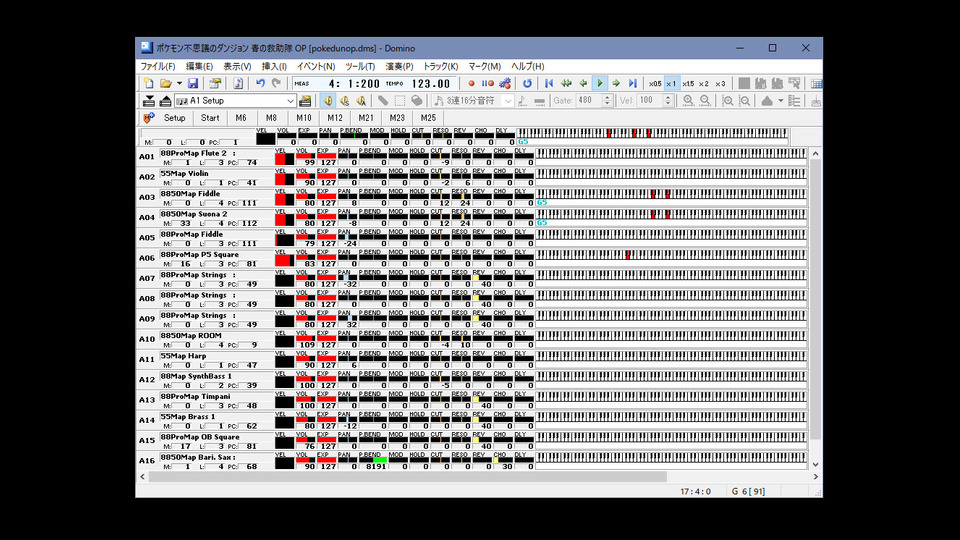Click the redo arrow icon
The height and width of the screenshot is (540, 960).
tap(276, 83)
